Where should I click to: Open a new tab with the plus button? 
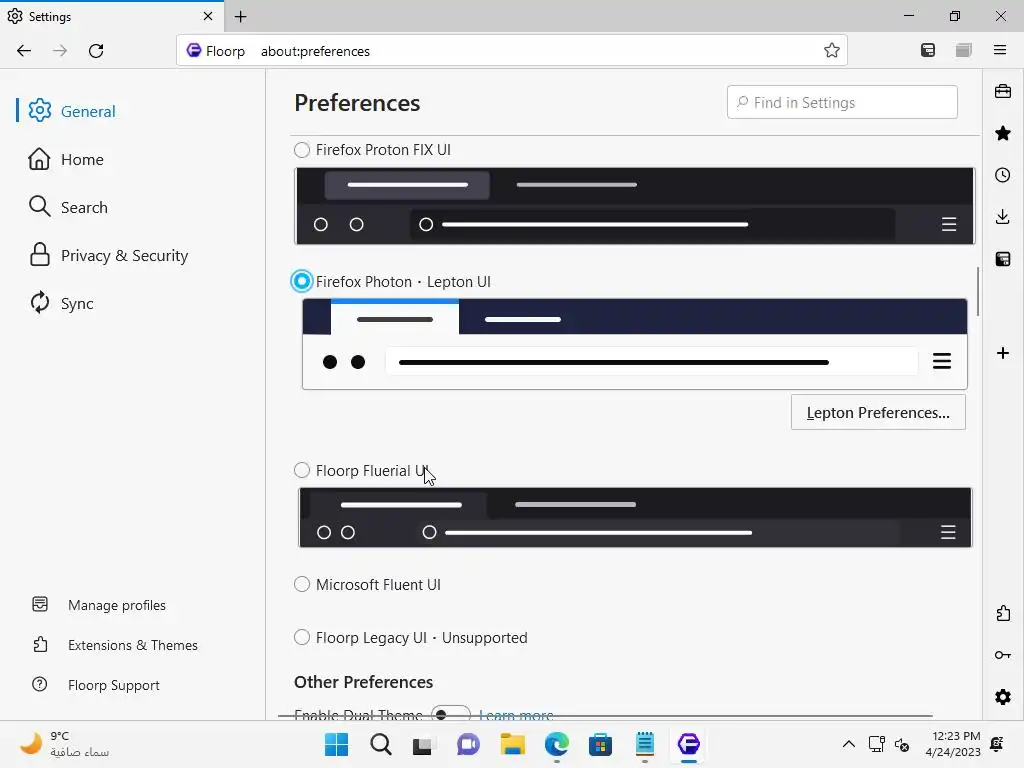[240, 17]
